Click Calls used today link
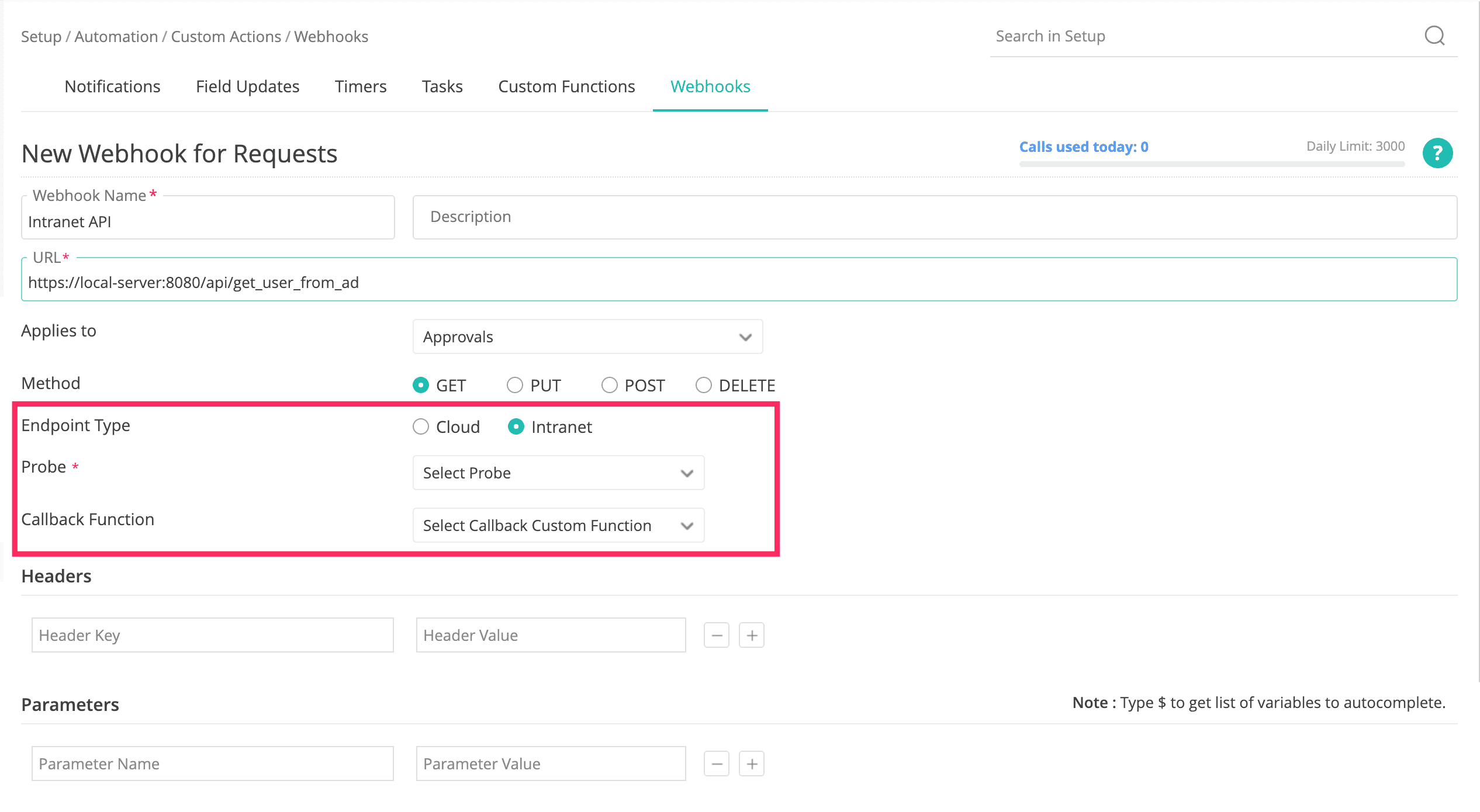This screenshot has width=1480, height=812. [1083, 147]
